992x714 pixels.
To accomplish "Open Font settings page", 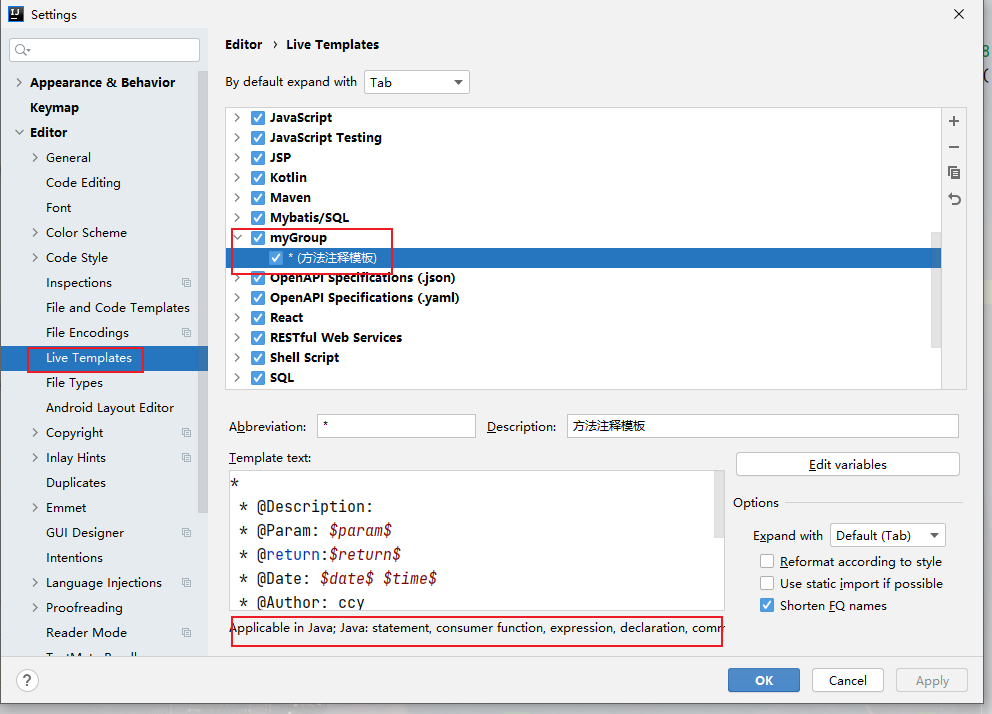I will pos(58,207).
